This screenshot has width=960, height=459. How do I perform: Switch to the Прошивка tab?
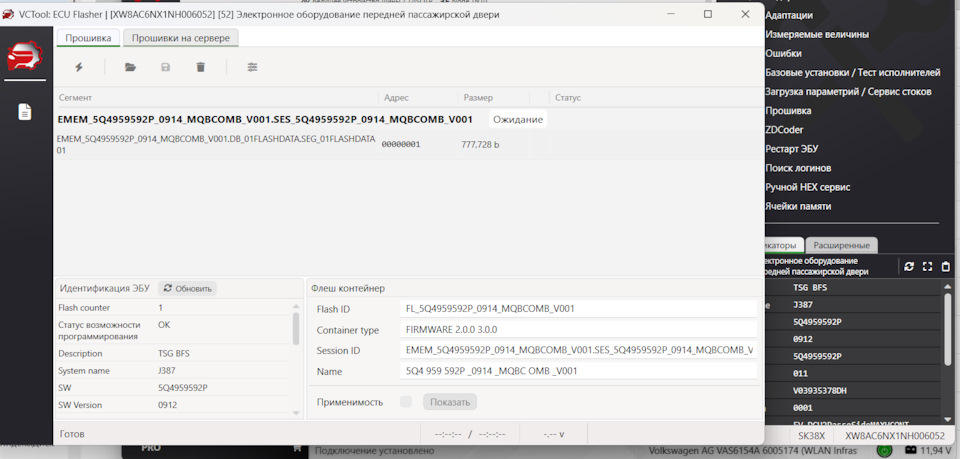click(88, 38)
